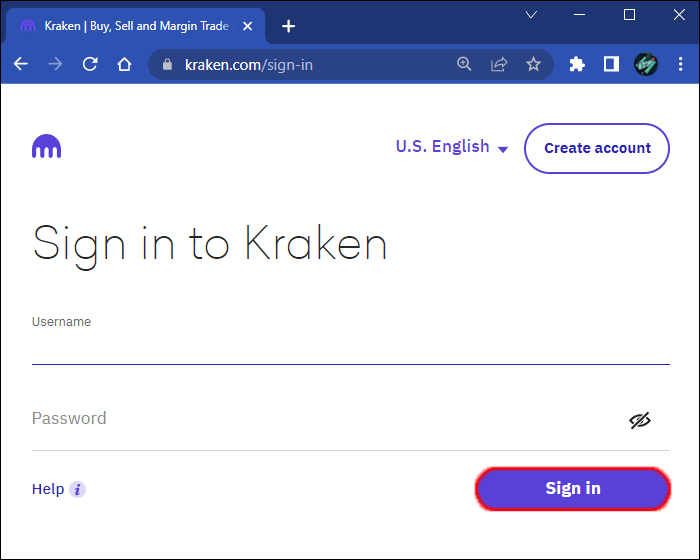Toggle password visibility eye icon
Viewport: 700px width, 560px height.
click(x=640, y=420)
